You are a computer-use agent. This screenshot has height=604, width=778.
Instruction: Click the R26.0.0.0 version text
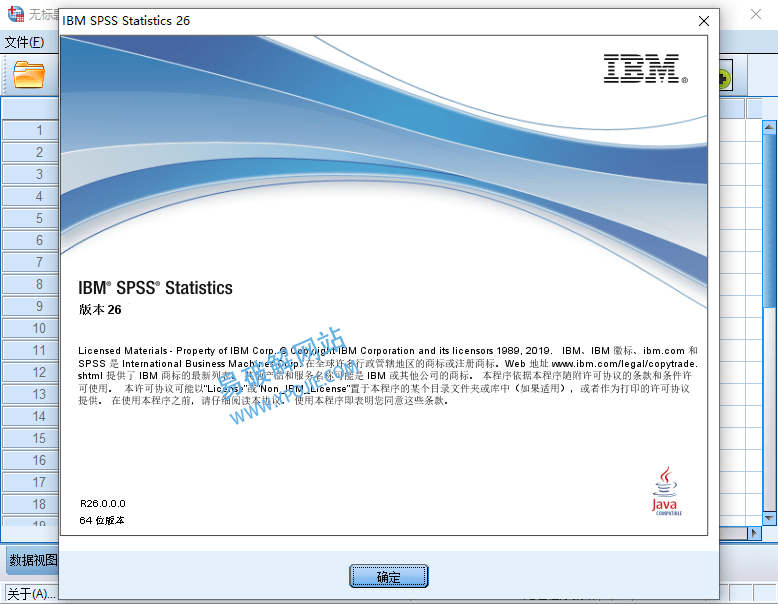103,503
